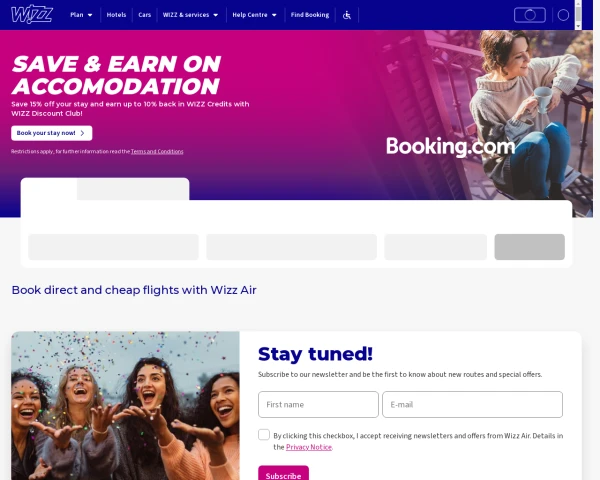Open the Terms and Conditions link
600x480 pixels.
157,152
